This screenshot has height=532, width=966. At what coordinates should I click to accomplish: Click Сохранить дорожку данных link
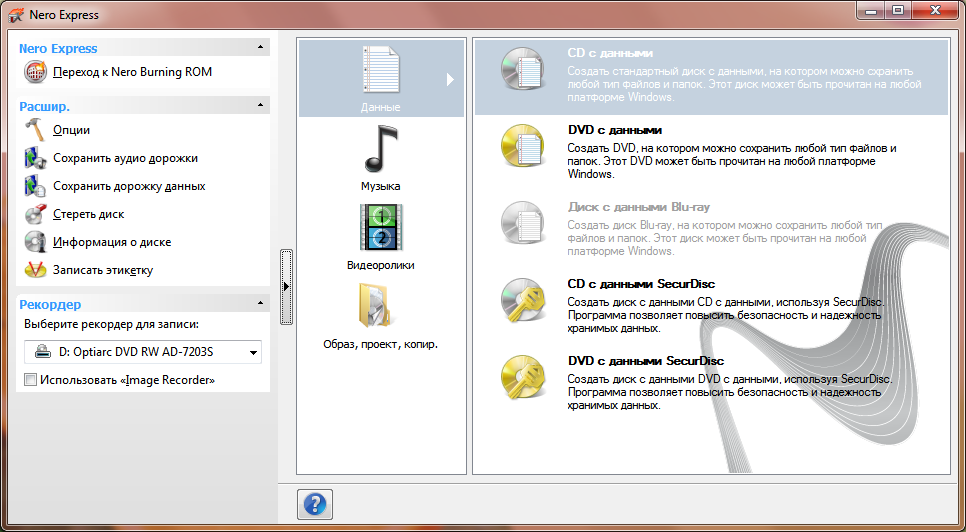tap(129, 186)
